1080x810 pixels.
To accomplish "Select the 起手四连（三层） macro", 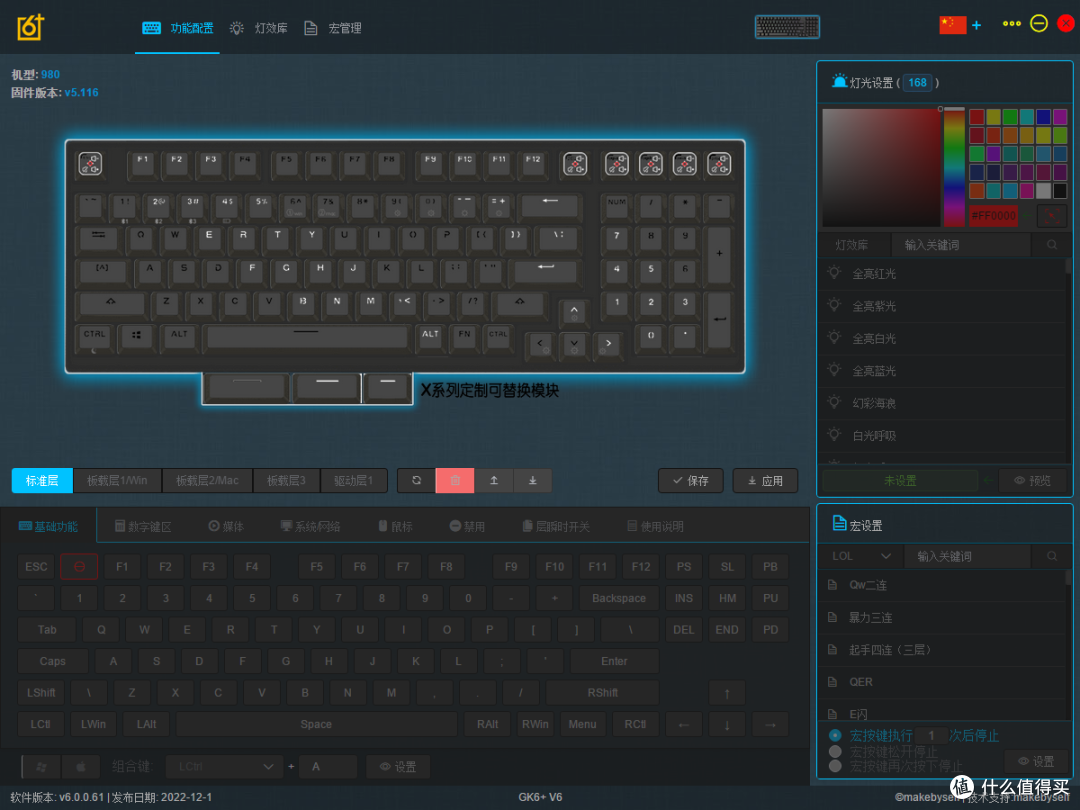I will coord(942,650).
